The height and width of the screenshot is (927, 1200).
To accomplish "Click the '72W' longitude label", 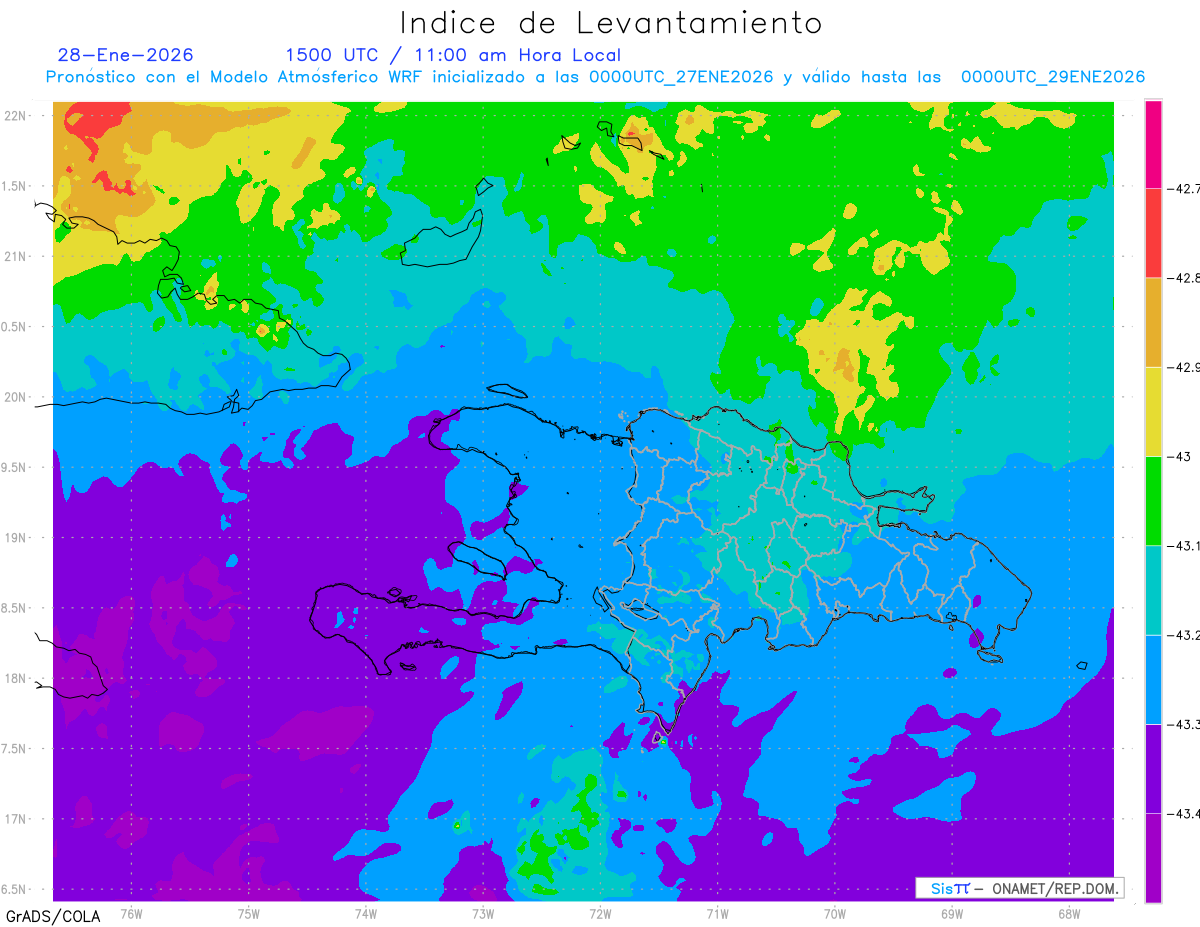I will point(600,913).
